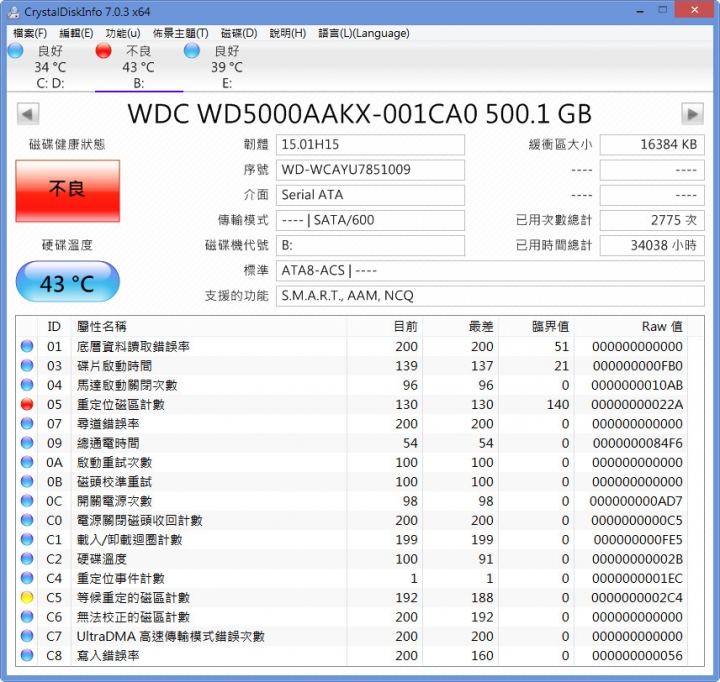Click the disk title WDC WD5000AAKX-001CA0 500.1 GB
Image resolution: width=720 pixels, height=682 pixels.
point(360,114)
